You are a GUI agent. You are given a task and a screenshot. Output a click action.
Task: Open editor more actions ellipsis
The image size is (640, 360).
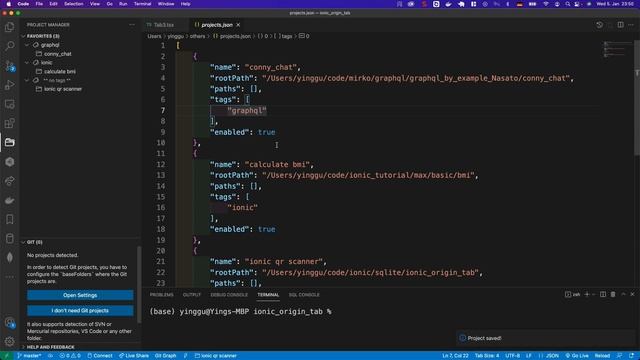point(631,25)
